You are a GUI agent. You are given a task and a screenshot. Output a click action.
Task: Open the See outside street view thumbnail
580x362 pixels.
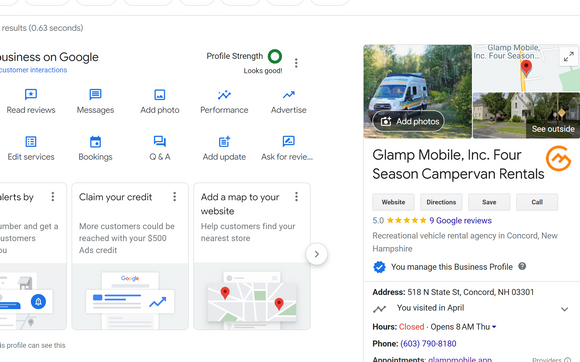[x=526, y=115]
